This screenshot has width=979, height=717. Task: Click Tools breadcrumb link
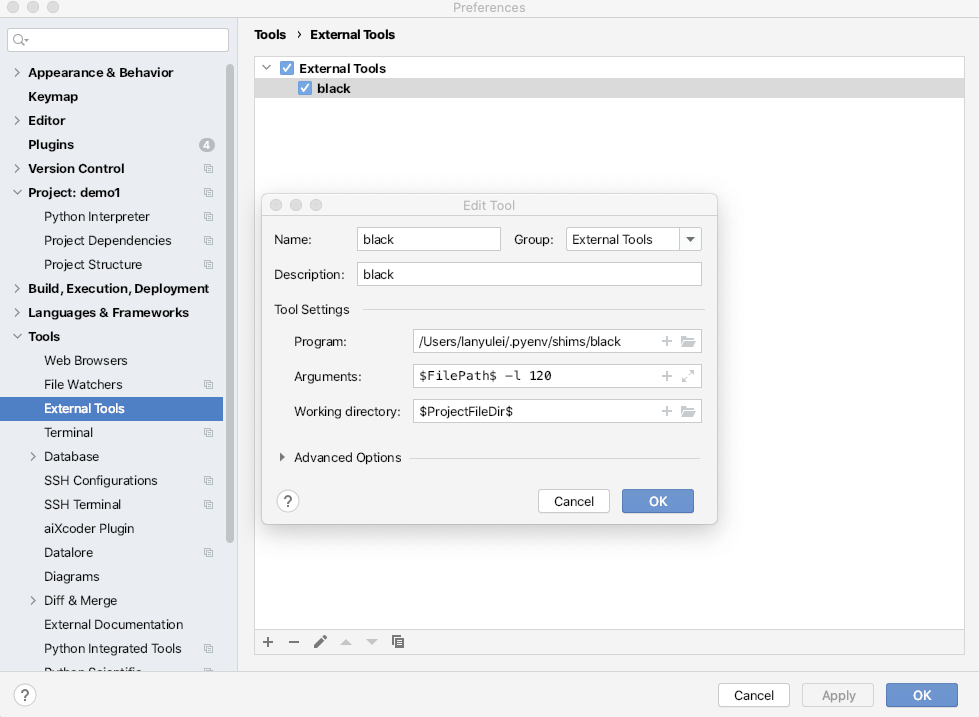click(270, 35)
